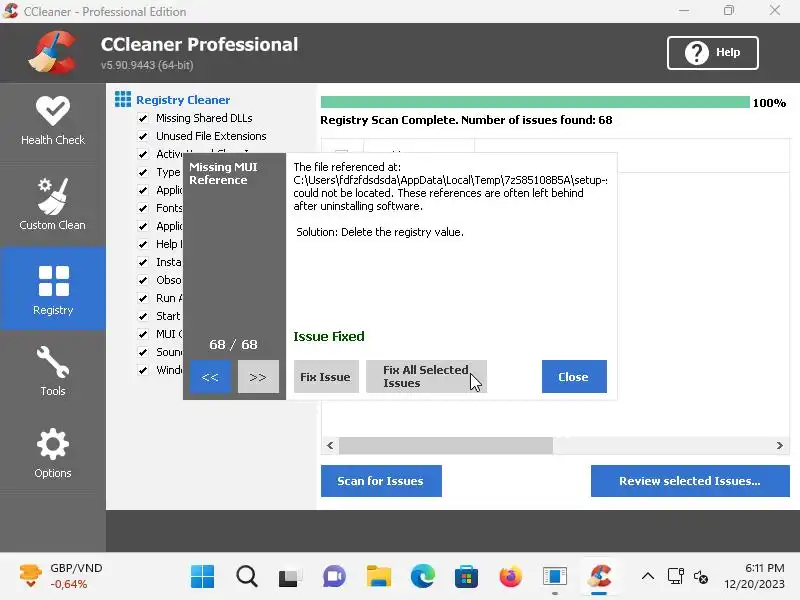Screen dimensions: 800x600
Task: Click the Fix Issue button
Action: coord(326,377)
